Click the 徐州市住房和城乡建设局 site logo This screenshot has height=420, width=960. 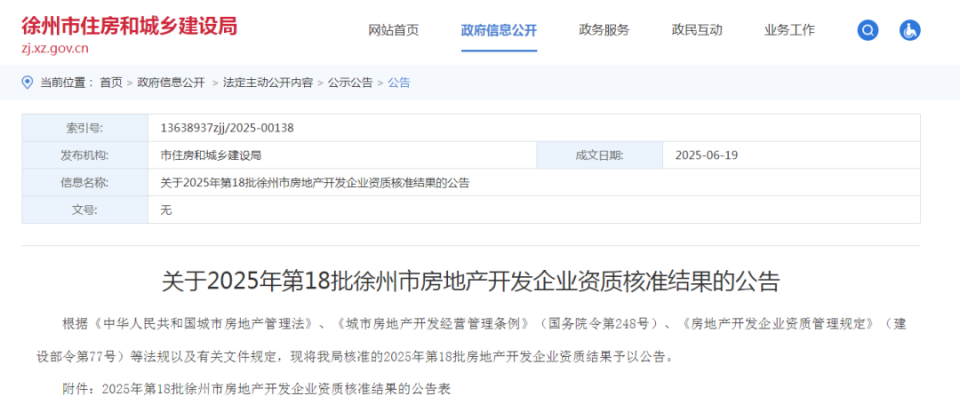[129, 26]
